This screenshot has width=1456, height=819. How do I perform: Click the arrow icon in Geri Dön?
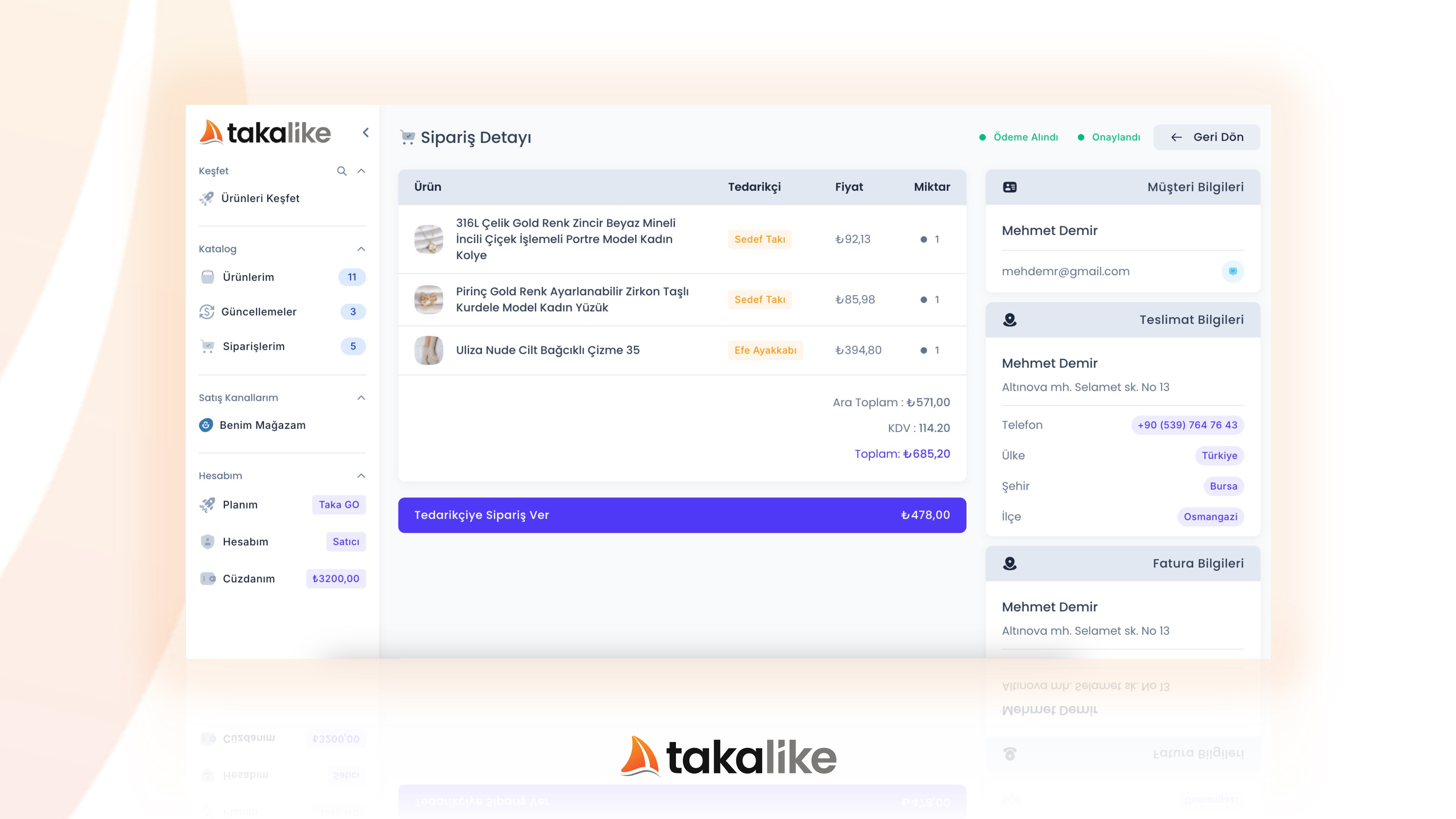tap(1177, 137)
